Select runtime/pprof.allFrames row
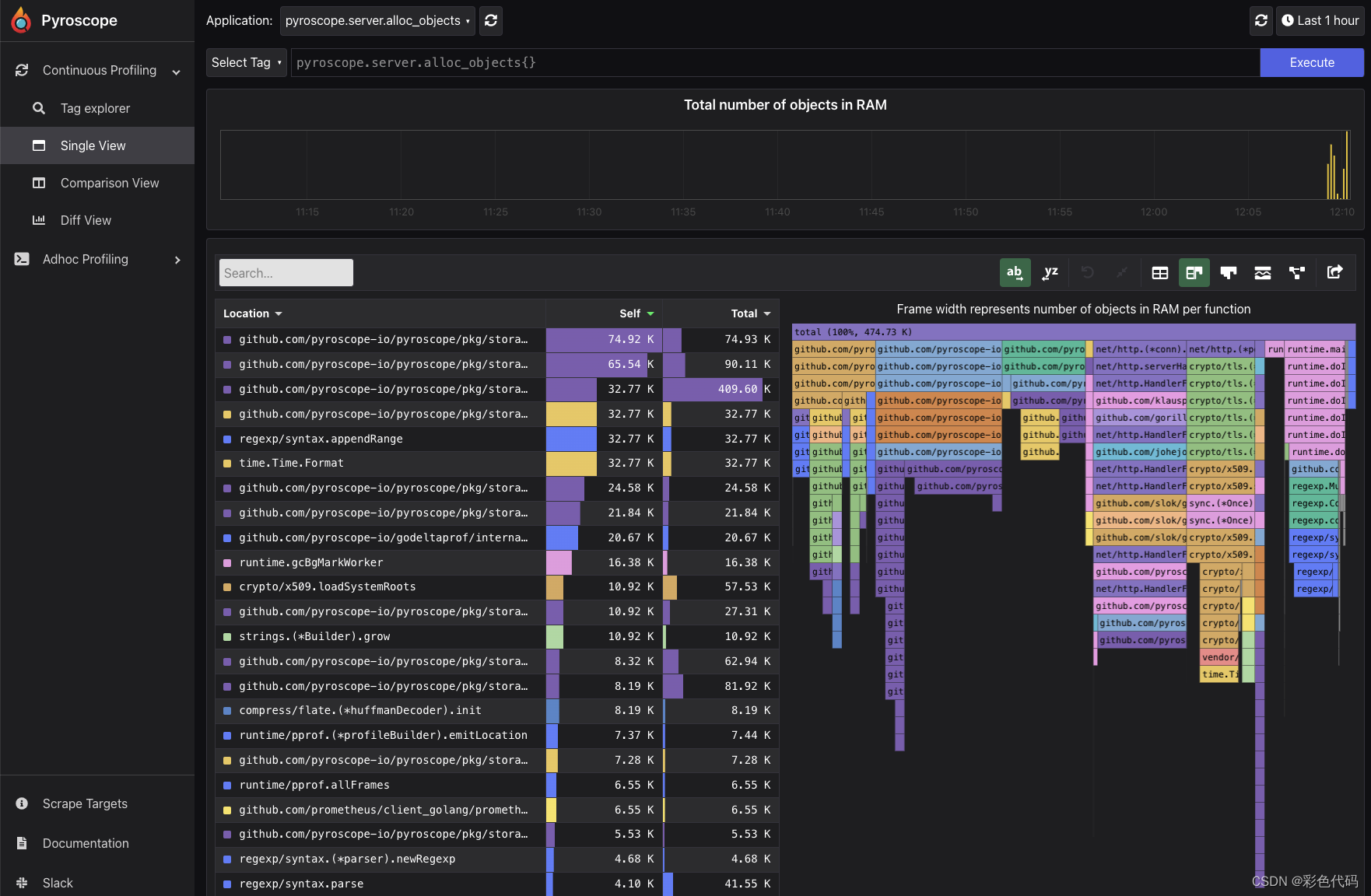Screen dimensions: 1371x896 coord(496,785)
